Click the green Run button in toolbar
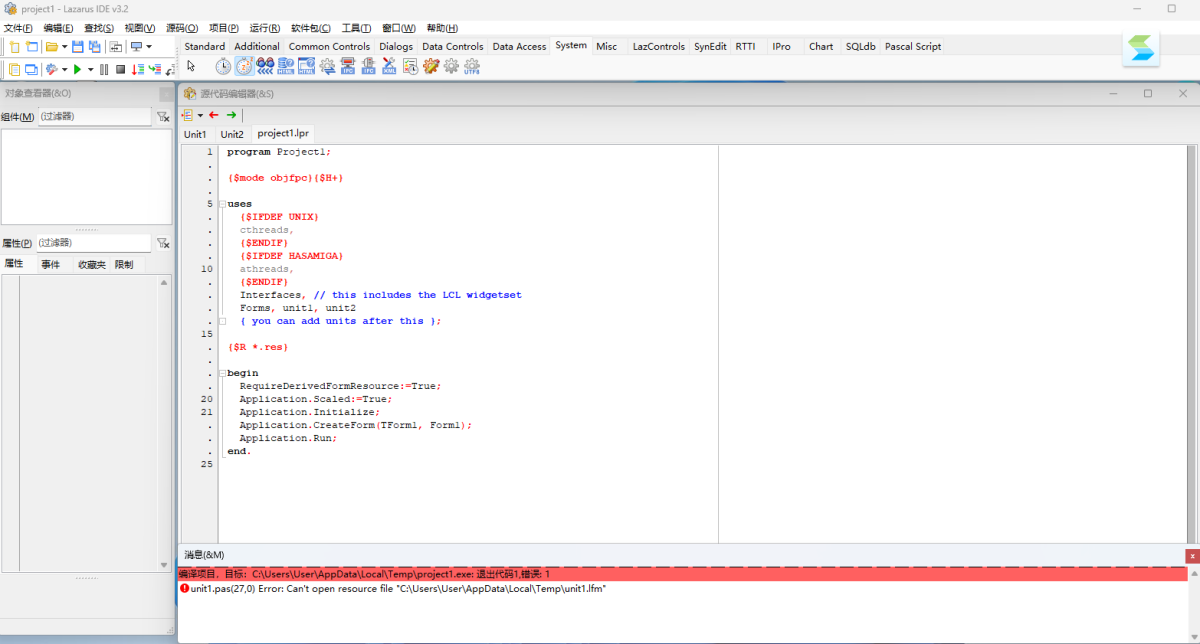1200x644 pixels. pos(77,69)
